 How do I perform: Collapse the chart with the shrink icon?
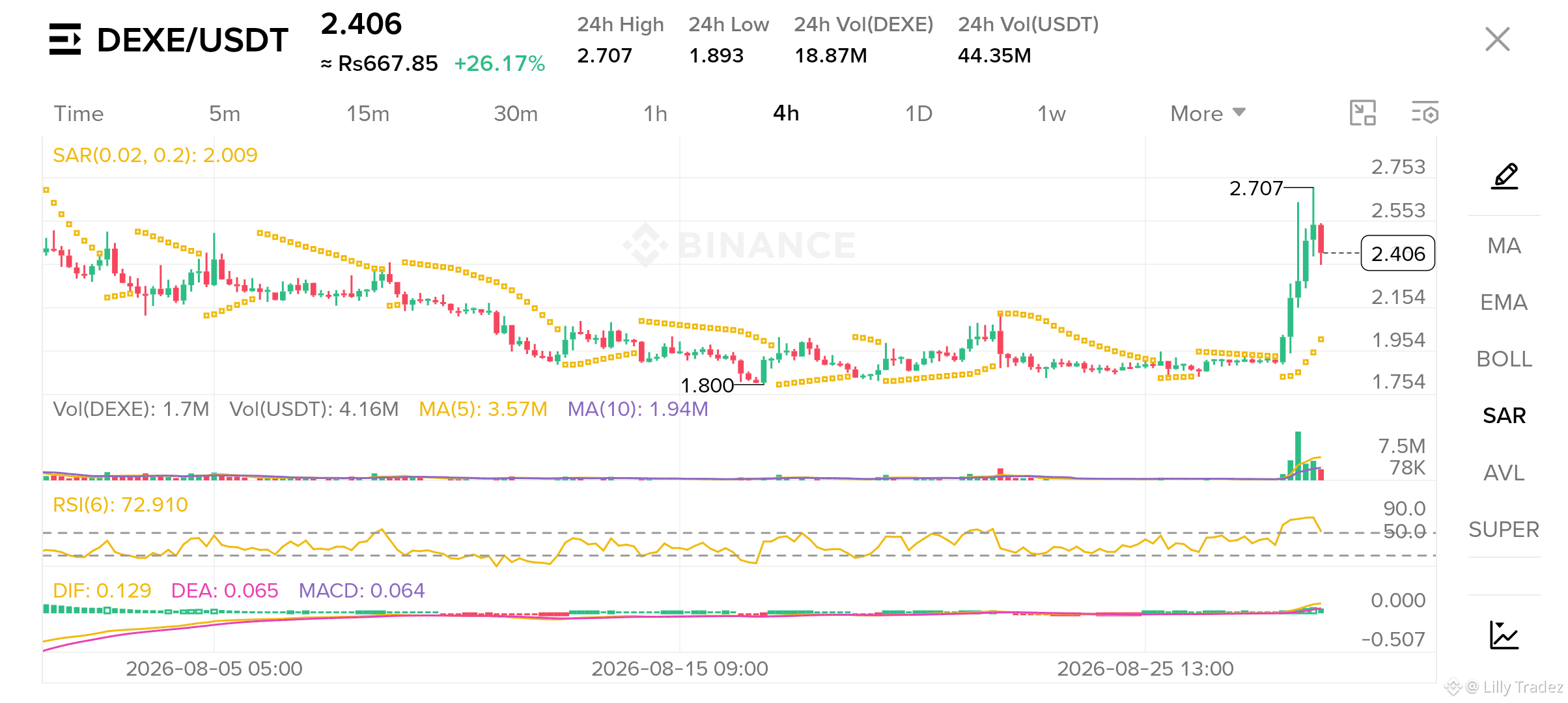coord(1362,113)
